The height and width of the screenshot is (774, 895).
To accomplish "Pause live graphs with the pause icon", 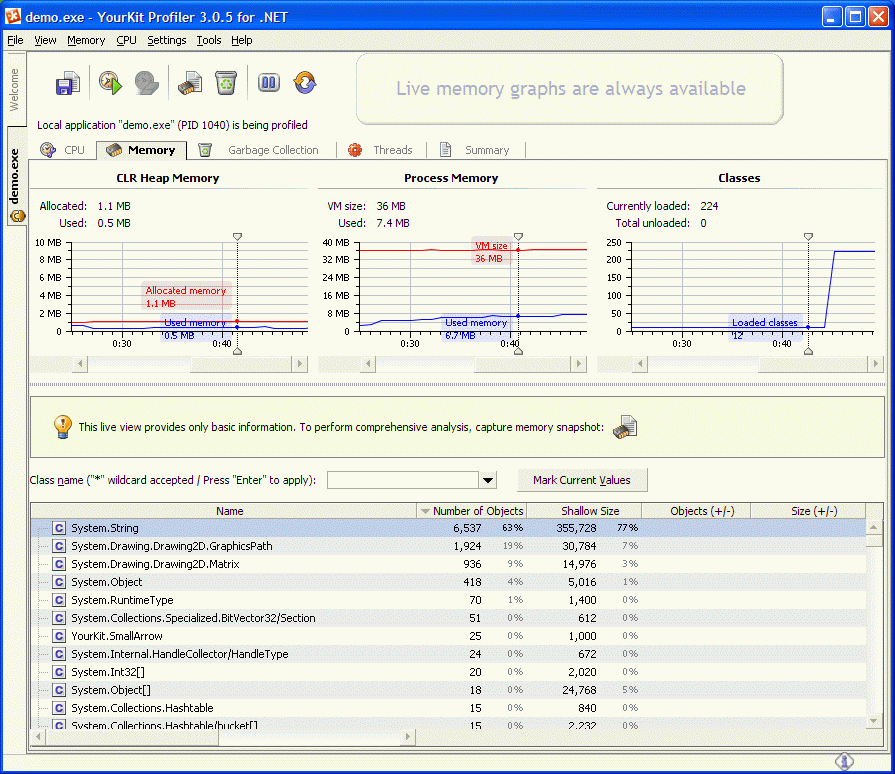I will click(268, 83).
